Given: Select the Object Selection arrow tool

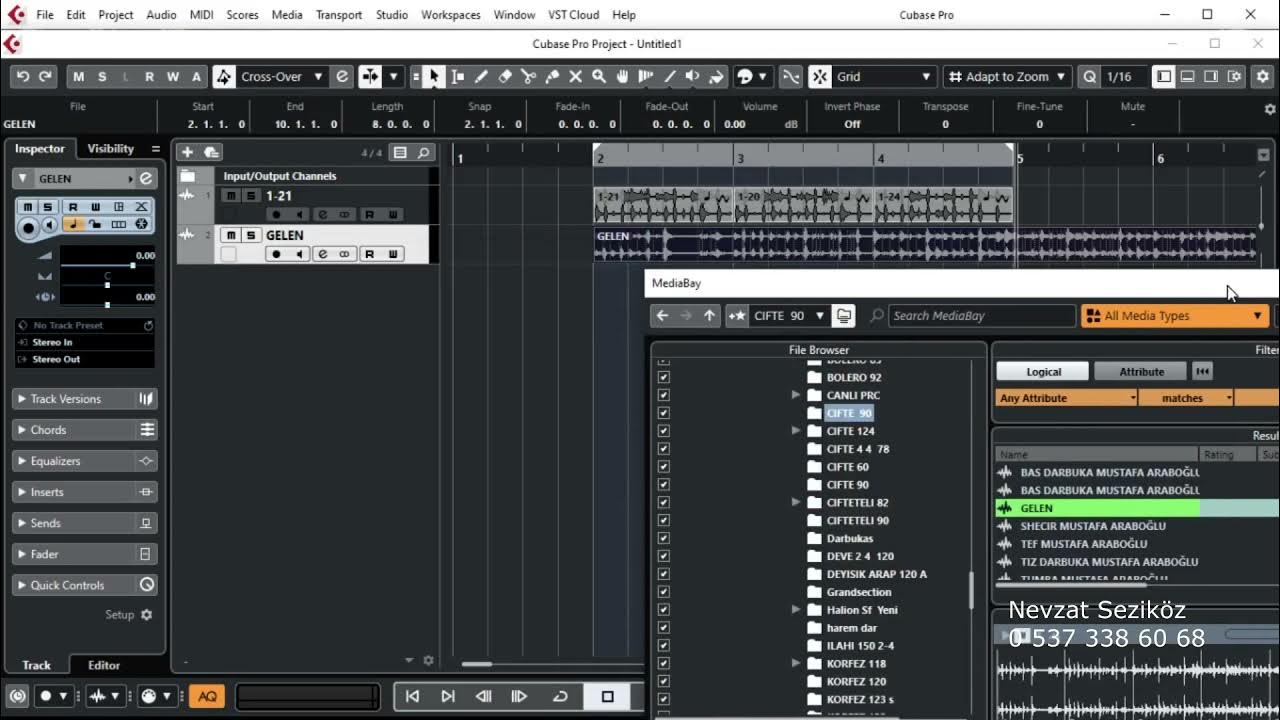Looking at the screenshot, I should [x=433, y=76].
